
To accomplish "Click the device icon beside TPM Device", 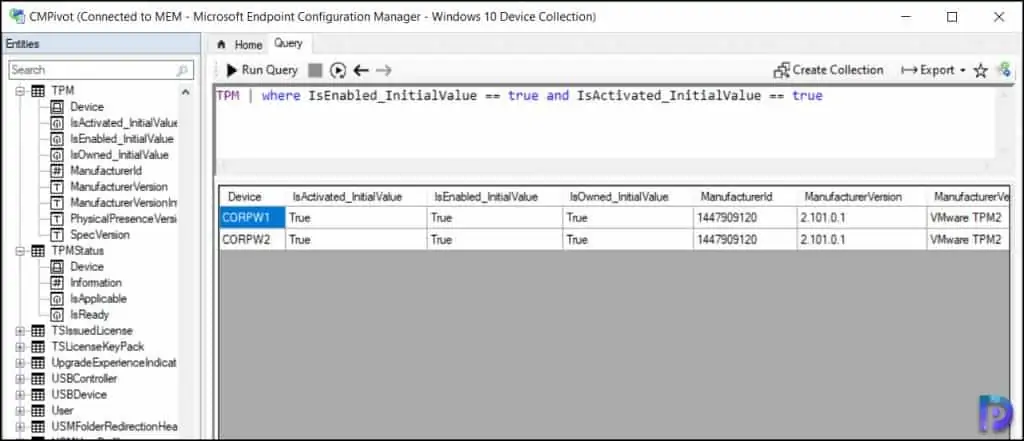I will click(x=57, y=106).
